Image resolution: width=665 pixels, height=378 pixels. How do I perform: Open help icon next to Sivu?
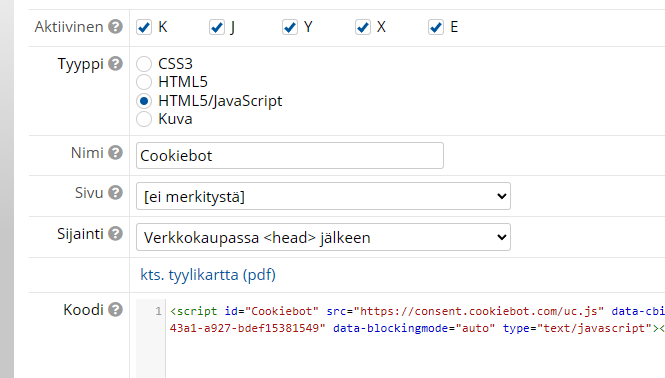tap(115, 193)
